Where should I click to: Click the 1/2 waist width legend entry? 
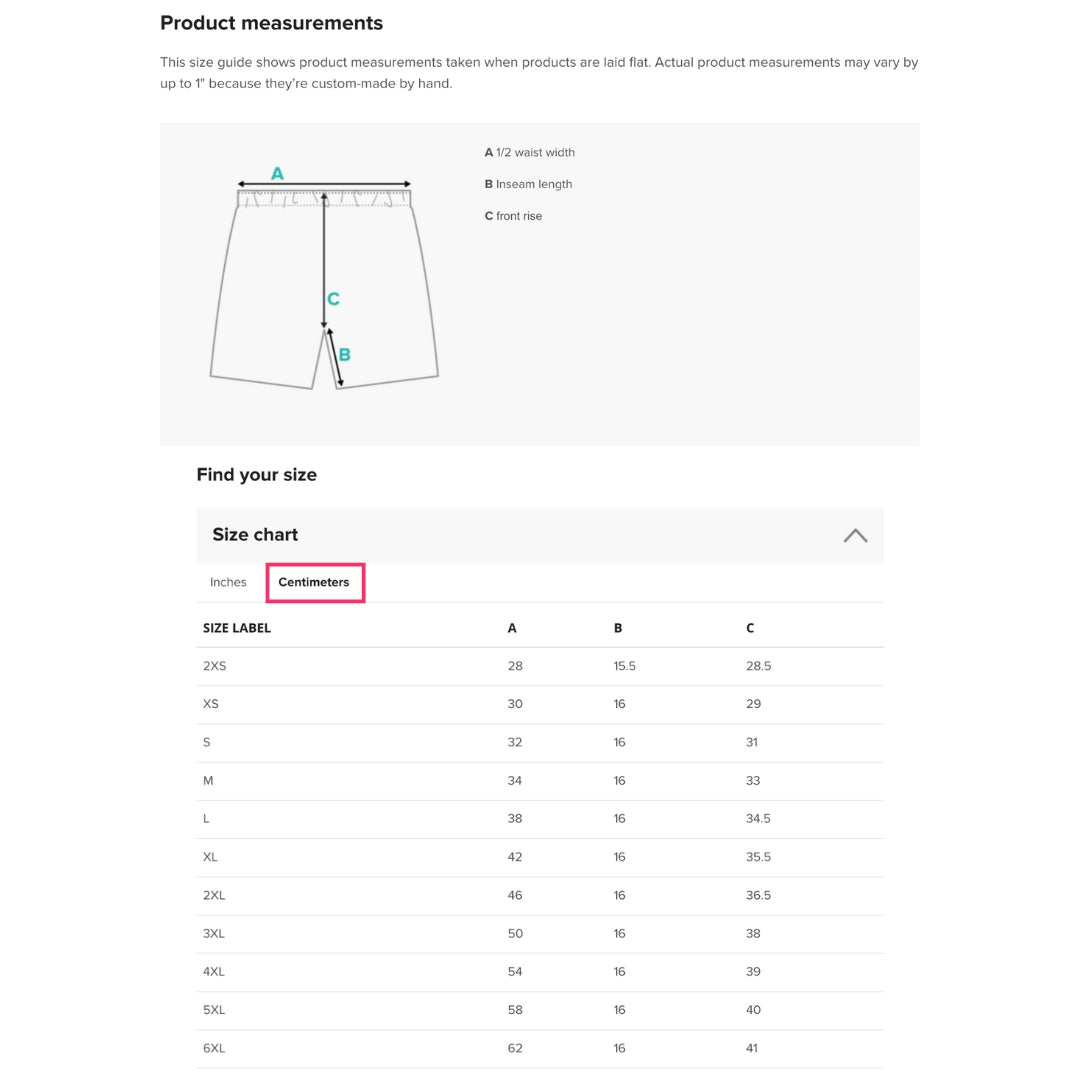[x=530, y=153]
